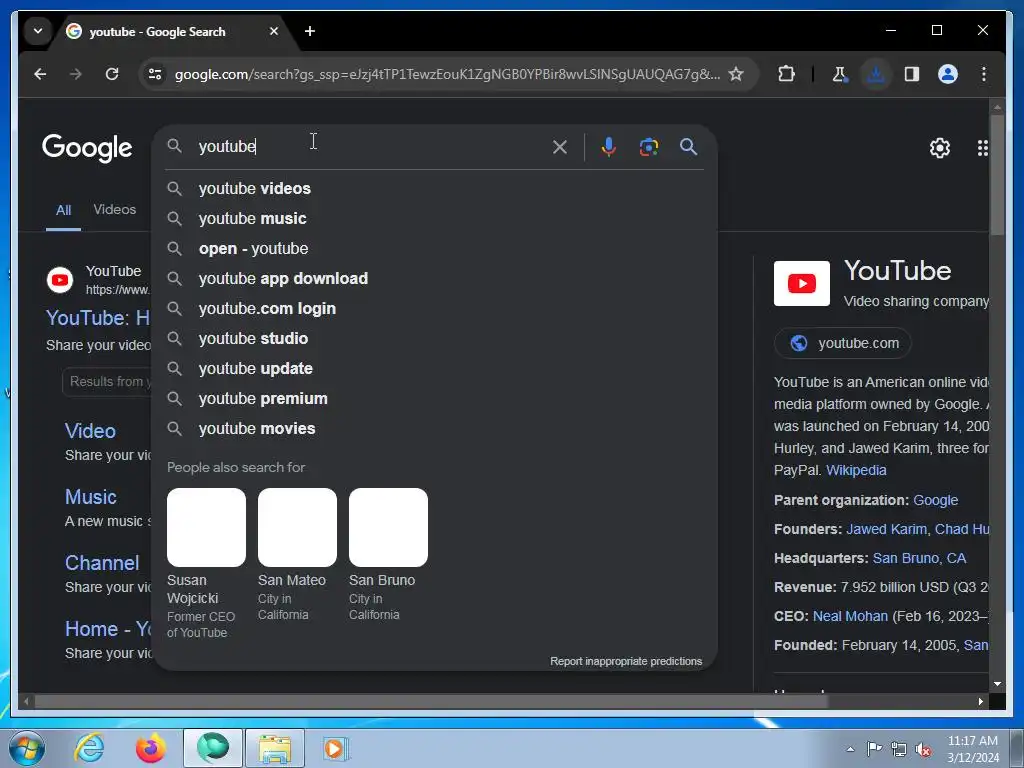Choose suggestion youtube app download
This screenshot has width=1024, height=768.
click(x=434, y=279)
